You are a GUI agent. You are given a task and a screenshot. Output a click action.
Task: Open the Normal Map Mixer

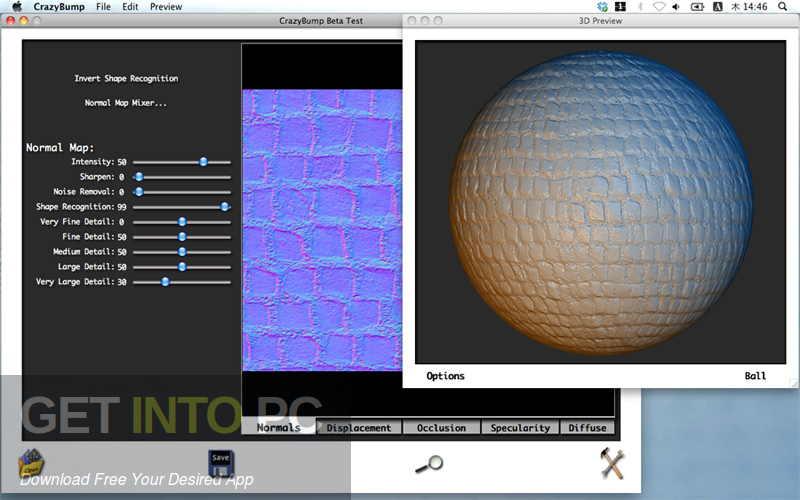(126, 103)
